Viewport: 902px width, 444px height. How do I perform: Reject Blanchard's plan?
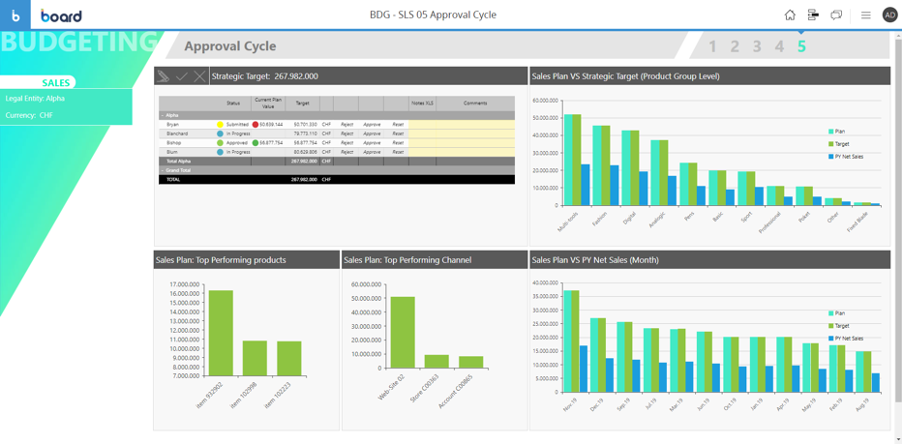point(347,133)
